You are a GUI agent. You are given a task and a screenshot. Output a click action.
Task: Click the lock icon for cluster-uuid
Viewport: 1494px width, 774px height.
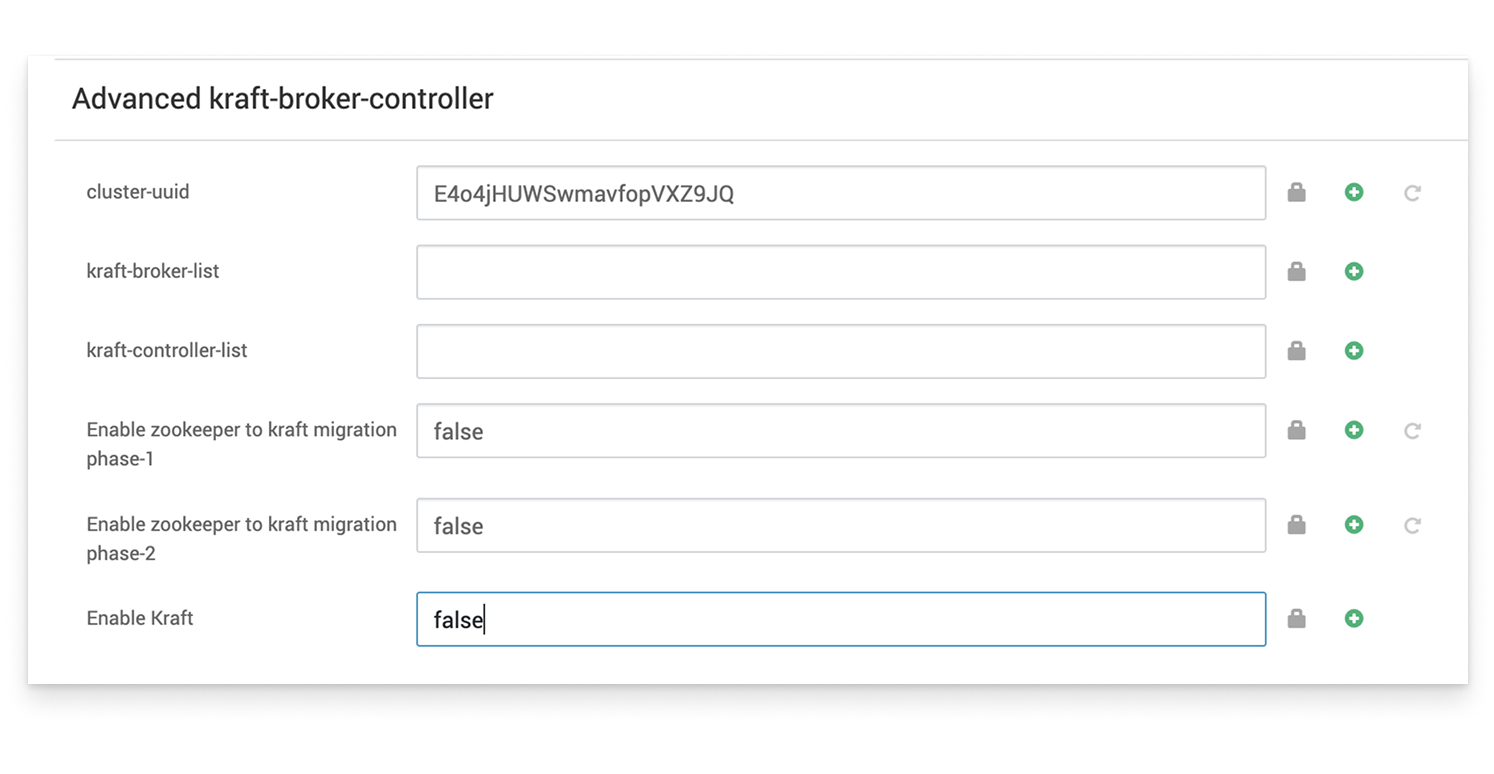tap(1296, 193)
